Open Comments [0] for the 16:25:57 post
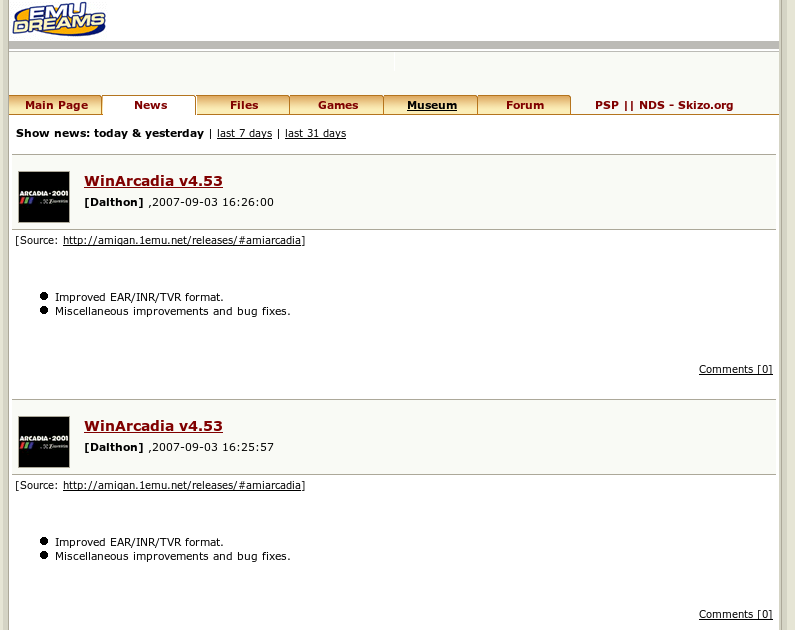 (x=736, y=614)
